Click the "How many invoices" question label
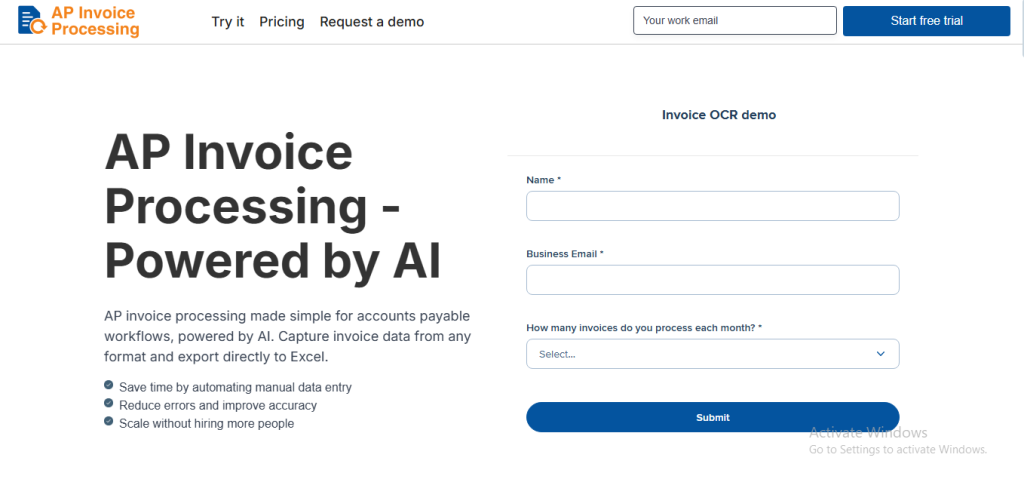This screenshot has height=479, width=1024. [x=644, y=328]
